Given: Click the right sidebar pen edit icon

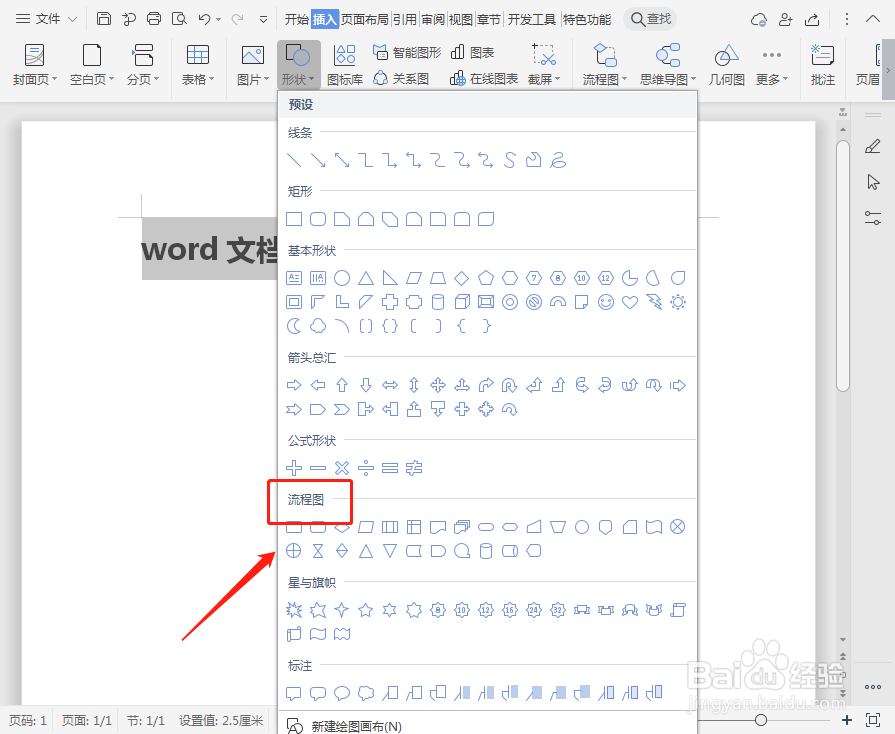Looking at the screenshot, I should click(873, 147).
